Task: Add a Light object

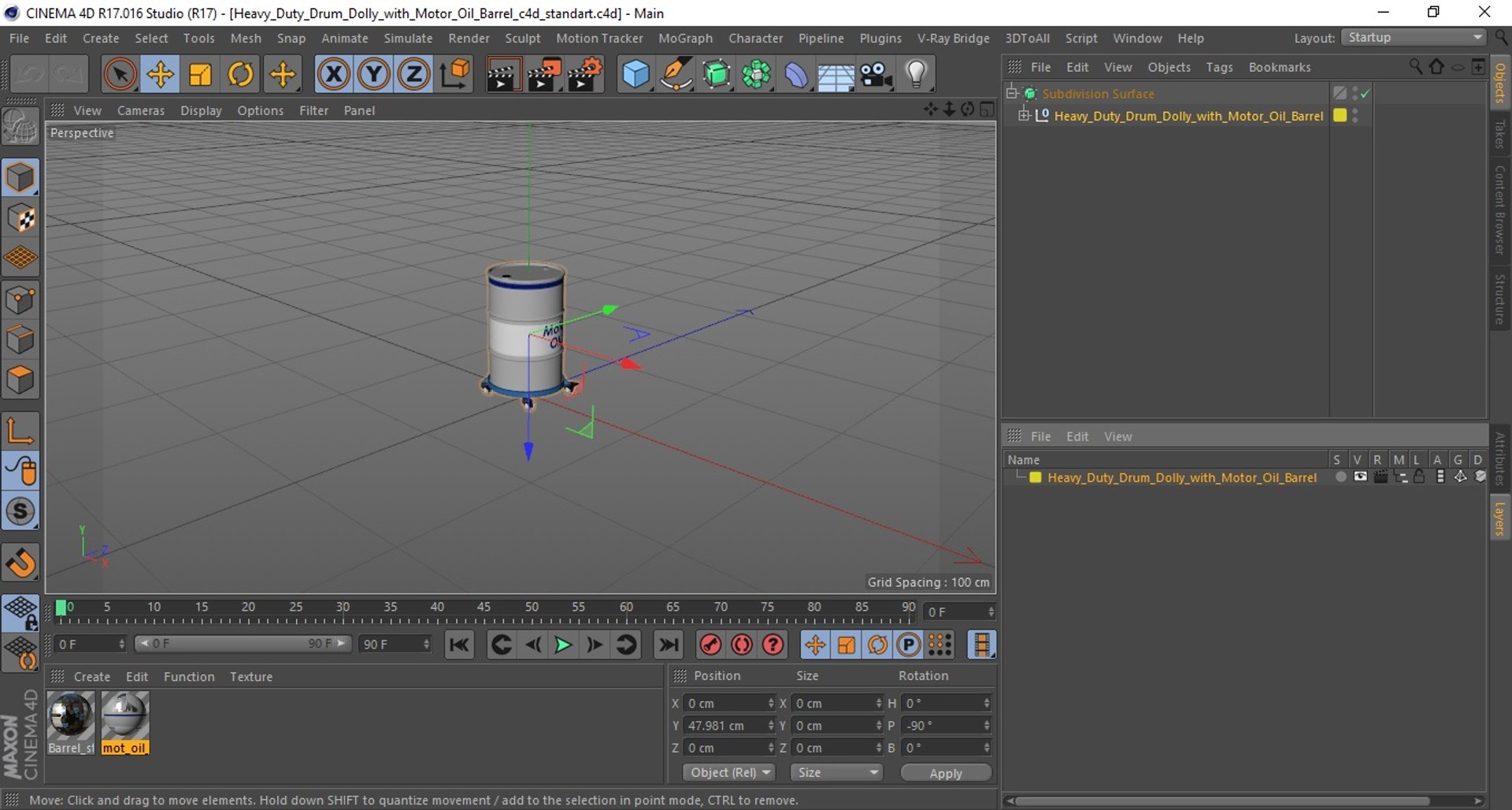Action: coord(916,75)
